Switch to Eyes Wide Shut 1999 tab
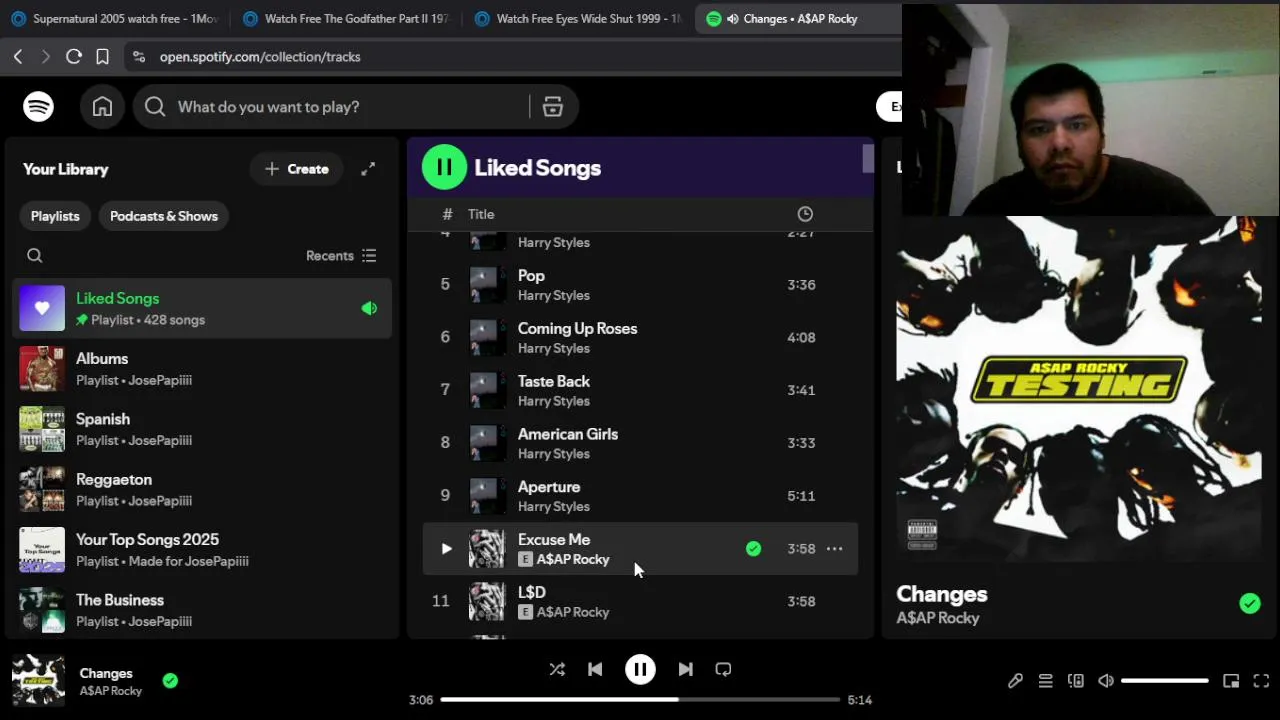 click(578, 19)
